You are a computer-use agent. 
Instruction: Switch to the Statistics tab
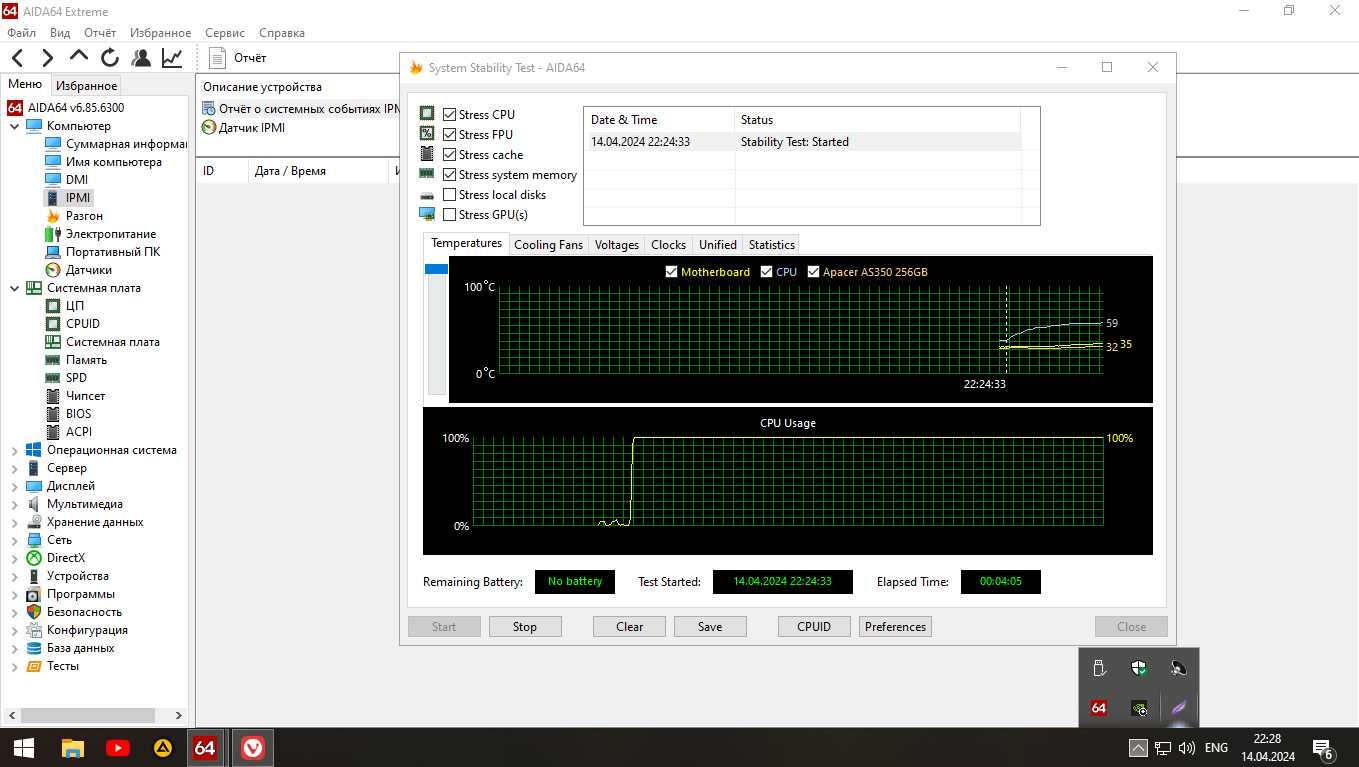[771, 245]
